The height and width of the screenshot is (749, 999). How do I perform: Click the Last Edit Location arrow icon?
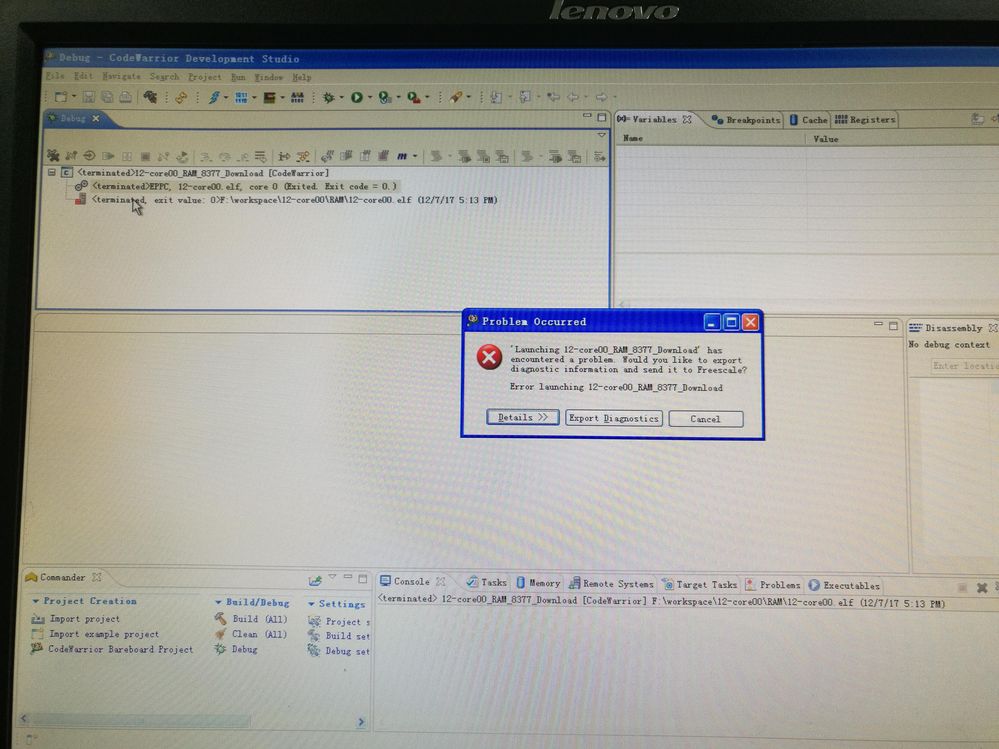point(553,97)
